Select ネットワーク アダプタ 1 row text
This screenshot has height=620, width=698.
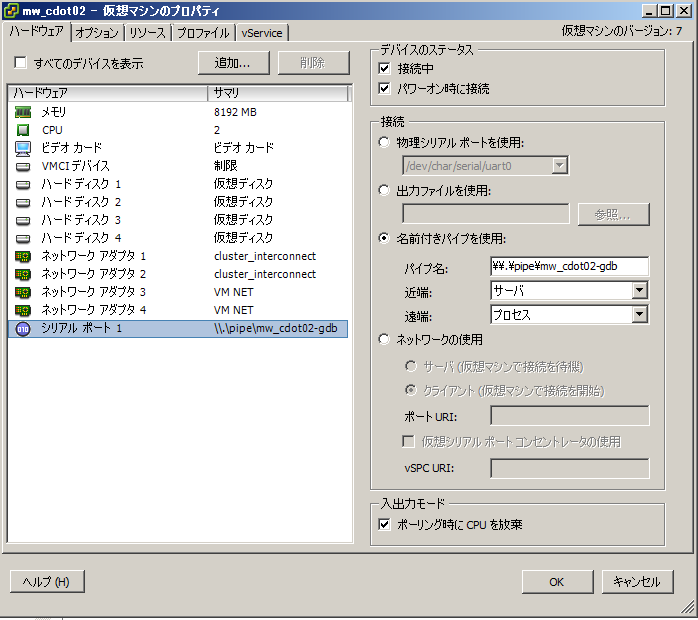[93, 256]
